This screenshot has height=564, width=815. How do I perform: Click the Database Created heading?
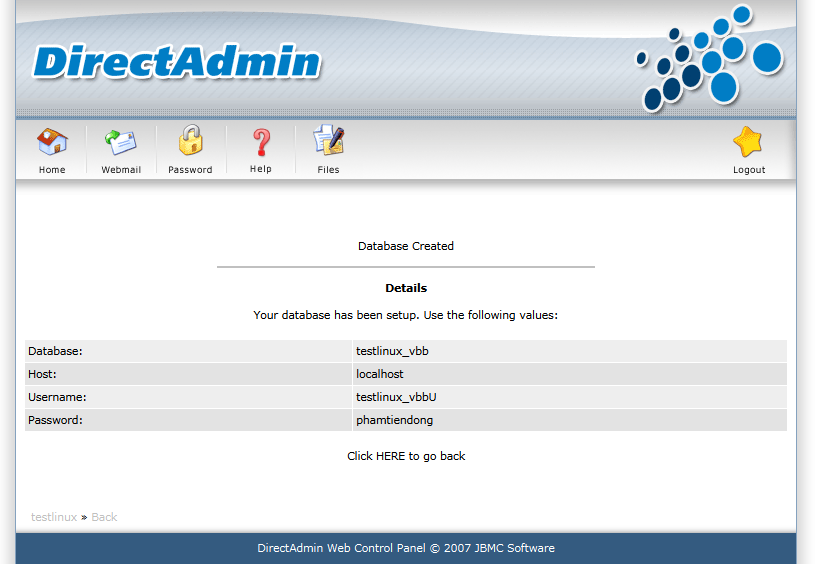tap(406, 246)
